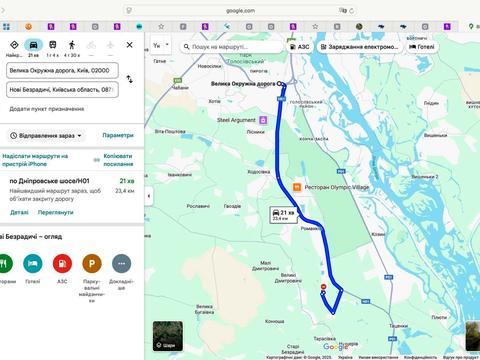480x360 pixels.
Task: Search nearby gas stations round icon
Action: pos(62,263)
